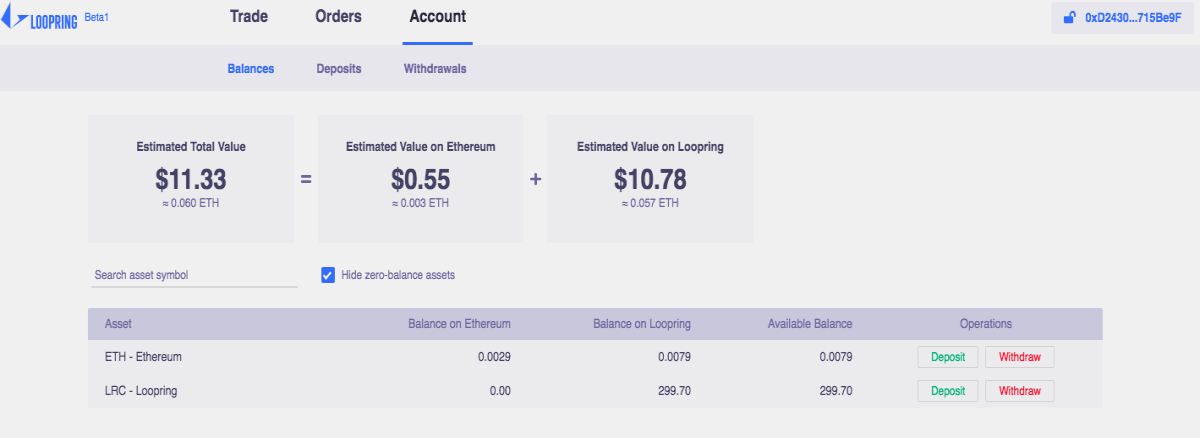Screen dimensions: 1200x438
Task: Select the Account tab
Action: click(x=437, y=17)
